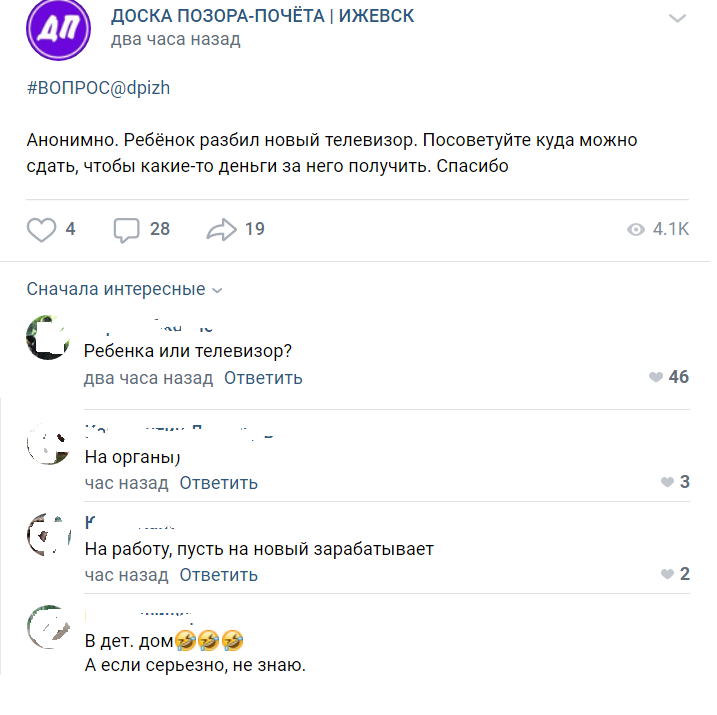Like the post with the heart icon
Screen dimensions: 717x715
[x=41, y=230]
